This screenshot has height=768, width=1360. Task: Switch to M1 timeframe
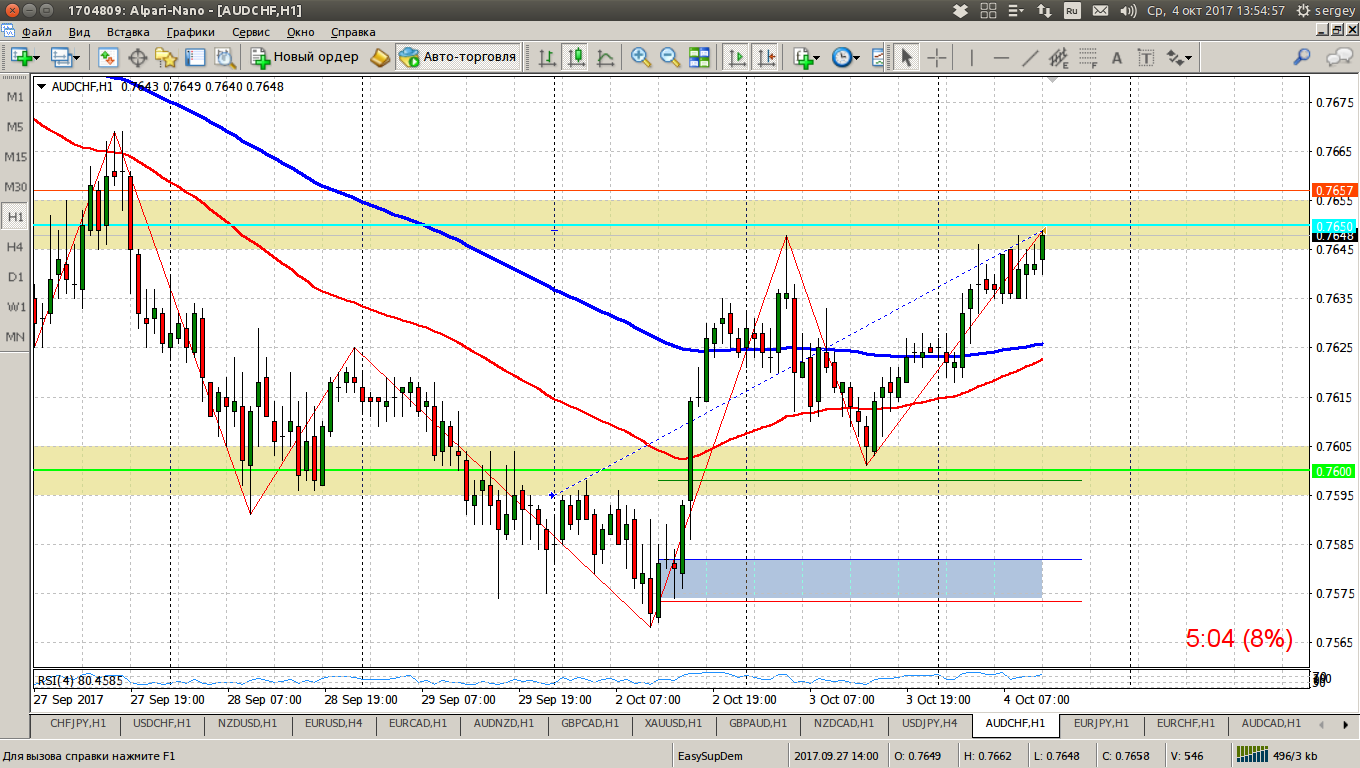15,97
